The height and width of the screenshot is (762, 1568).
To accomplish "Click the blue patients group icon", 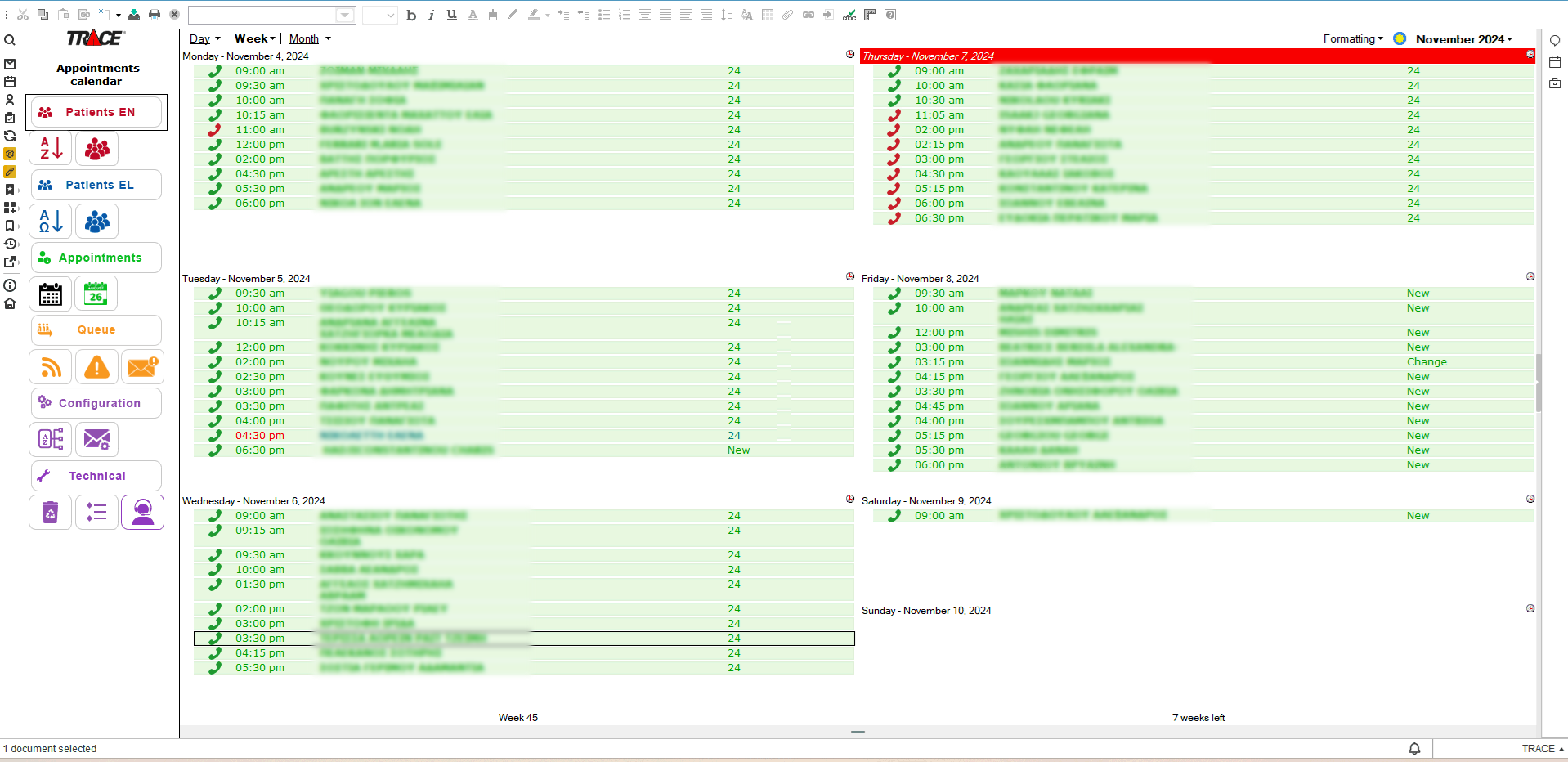I will tap(97, 221).
